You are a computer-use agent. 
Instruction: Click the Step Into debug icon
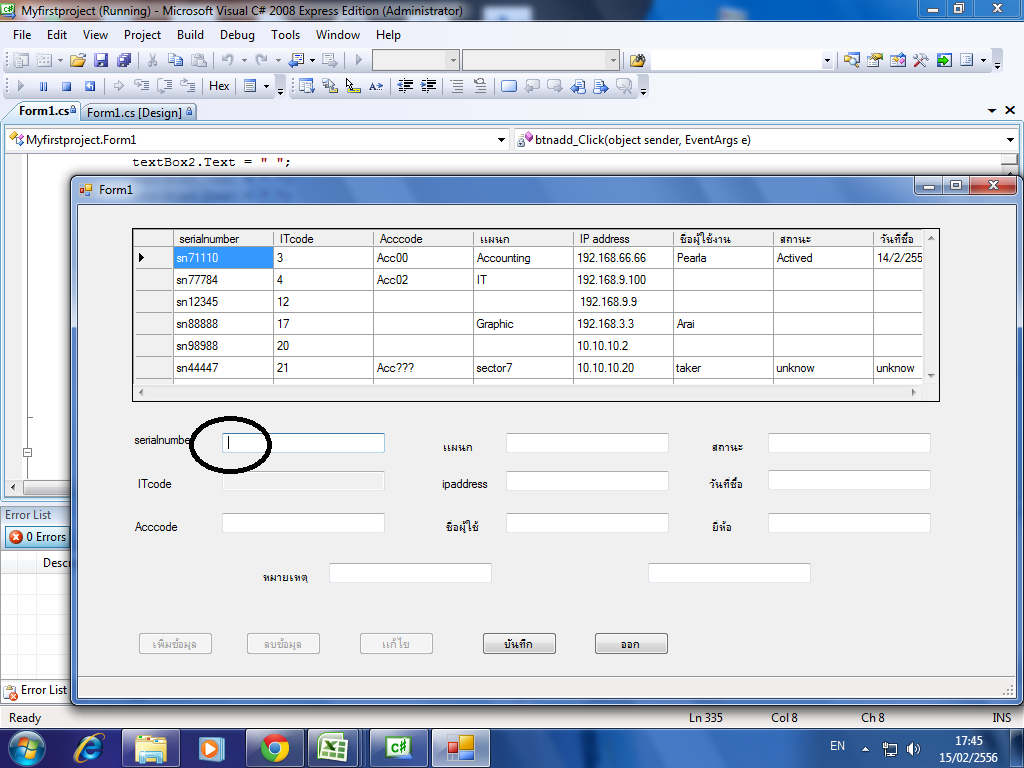tap(142, 86)
